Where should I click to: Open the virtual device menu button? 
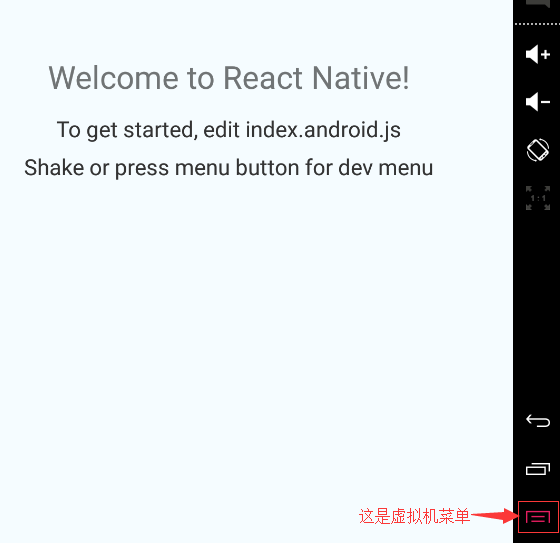538,517
